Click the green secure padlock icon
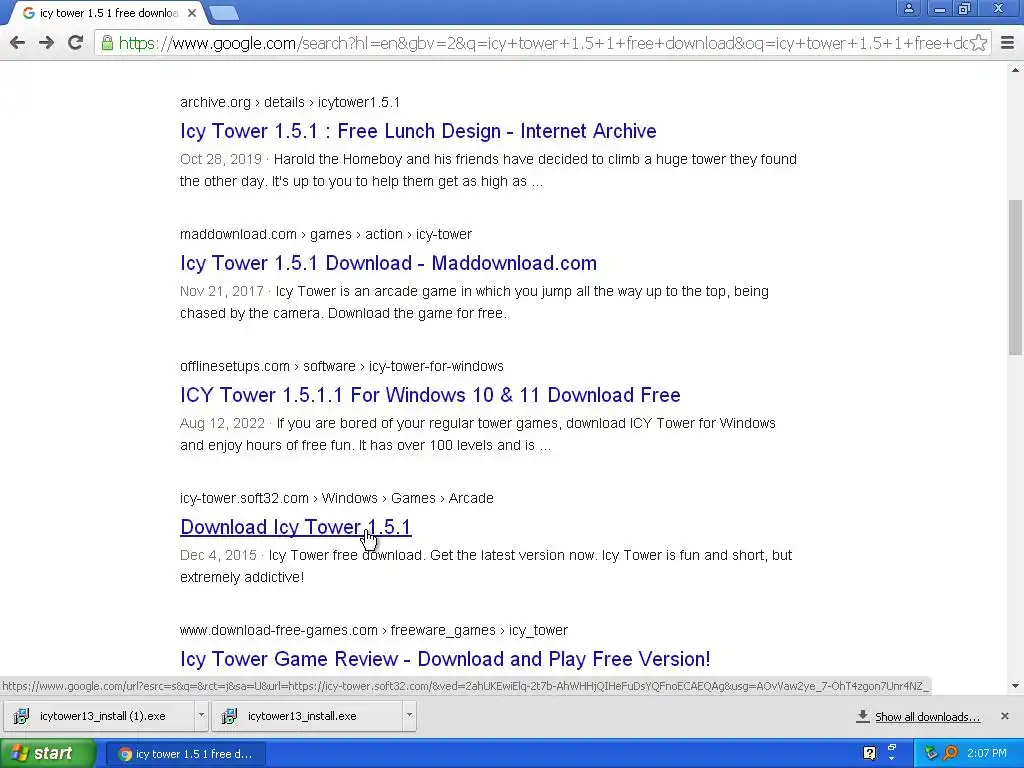This screenshot has height=768, width=1024. click(107, 44)
